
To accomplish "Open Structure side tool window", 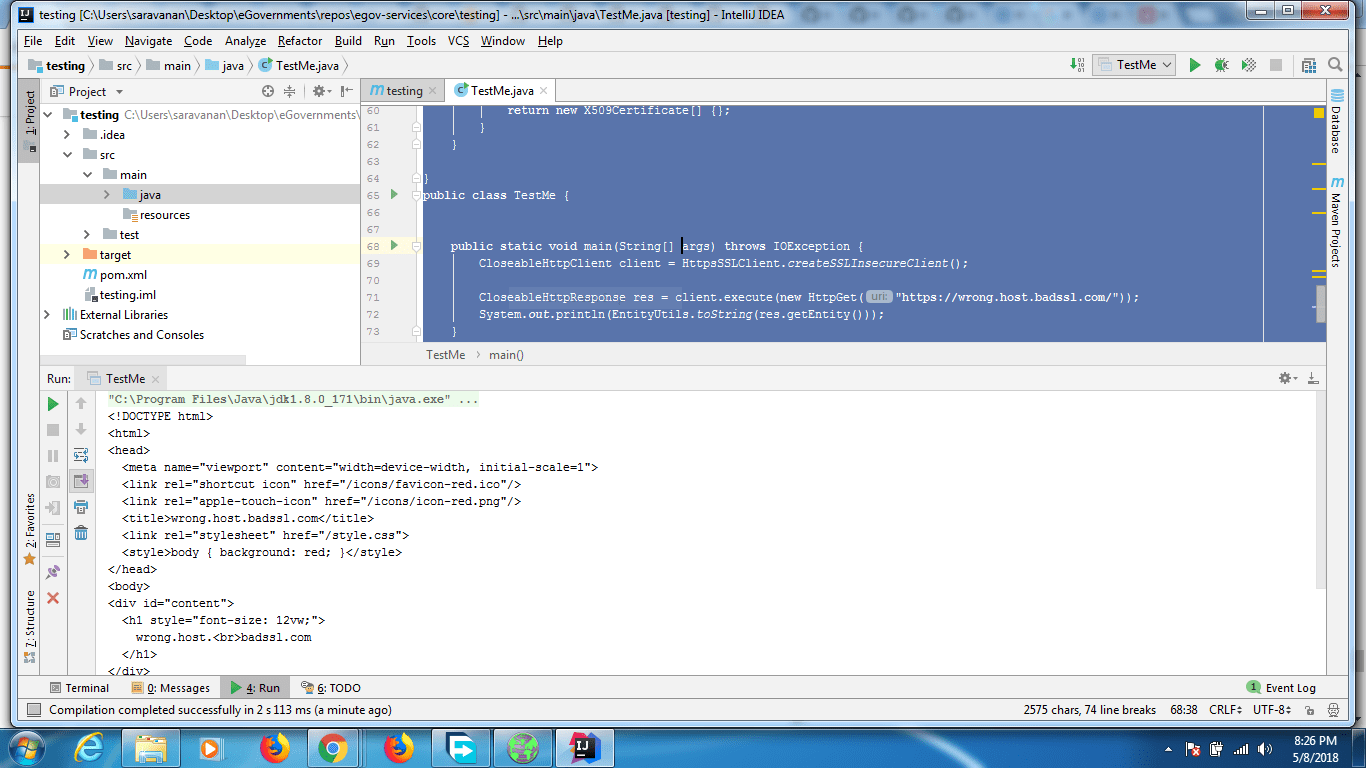I will click(29, 627).
